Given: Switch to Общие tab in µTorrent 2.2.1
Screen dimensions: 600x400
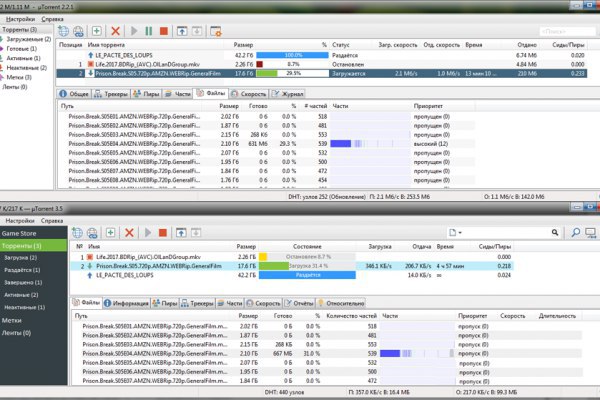Looking at the screenshot, I should [74, 93].
